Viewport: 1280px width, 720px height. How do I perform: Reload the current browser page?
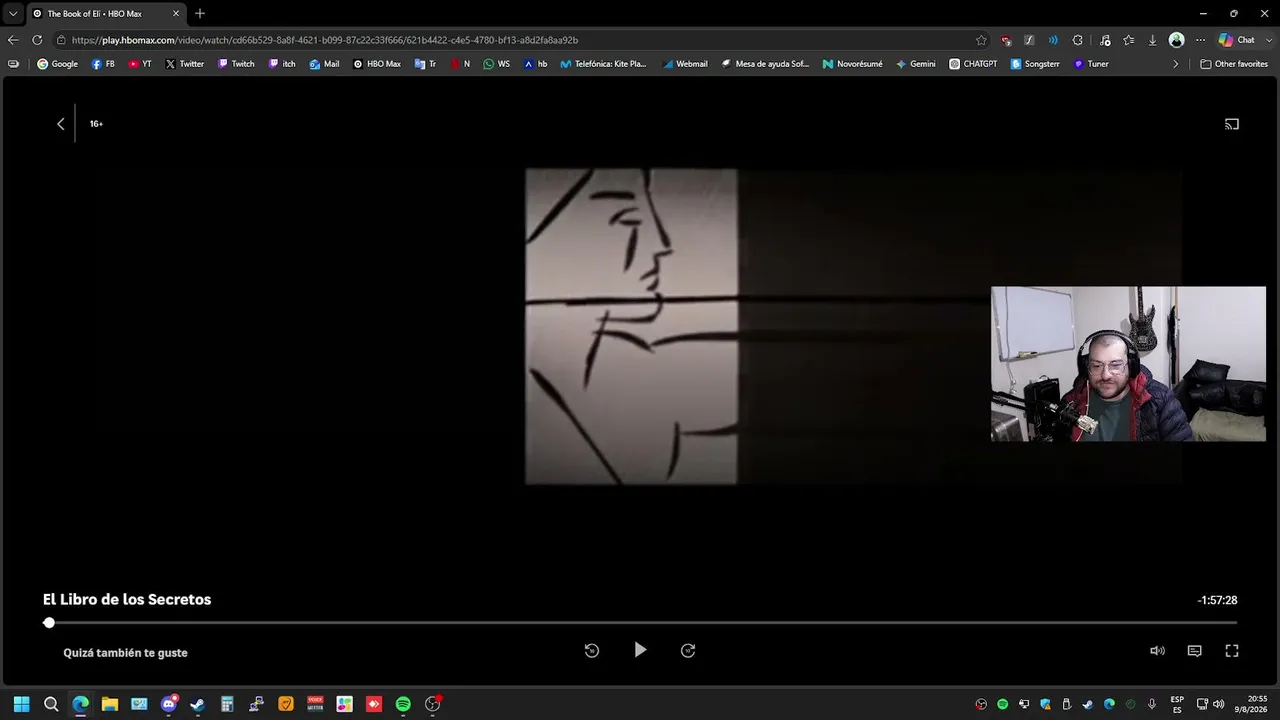tap(37, 40)
